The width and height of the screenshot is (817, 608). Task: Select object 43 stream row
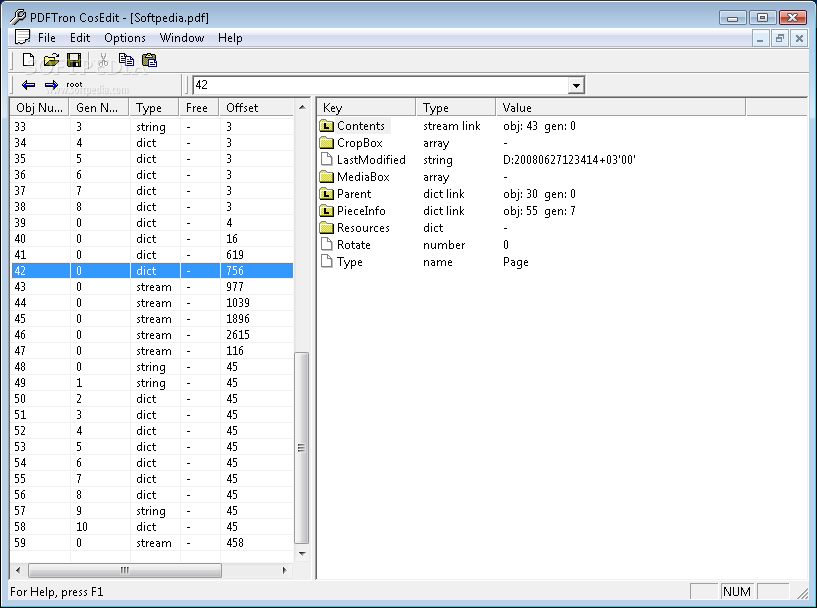pos(152,287)
